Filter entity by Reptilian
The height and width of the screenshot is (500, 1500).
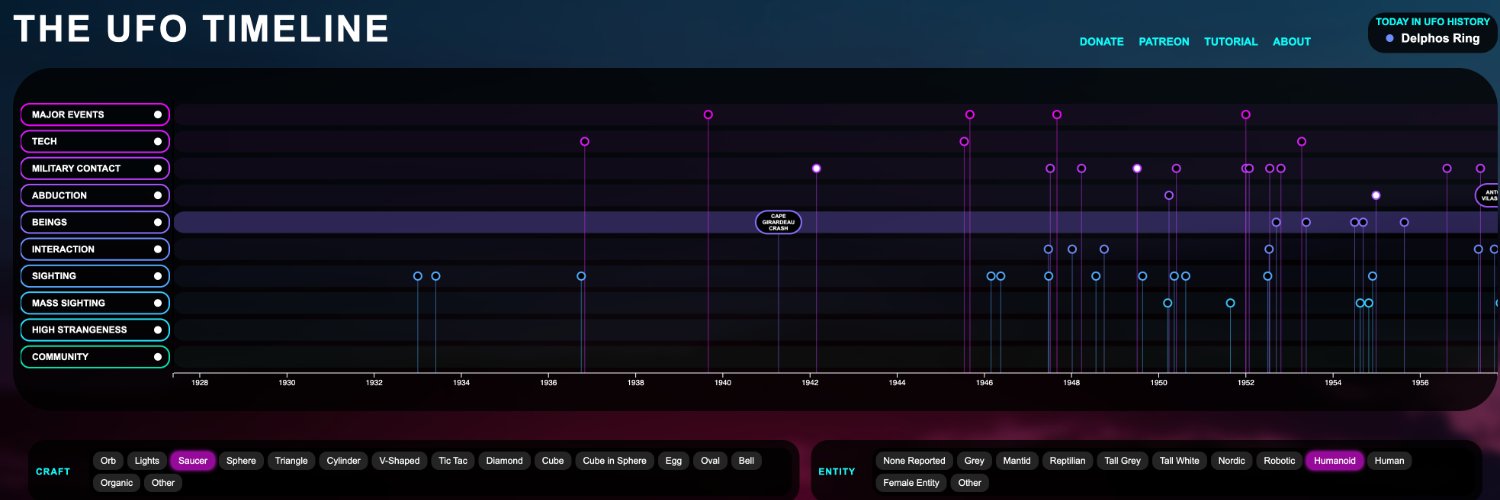1068,461
